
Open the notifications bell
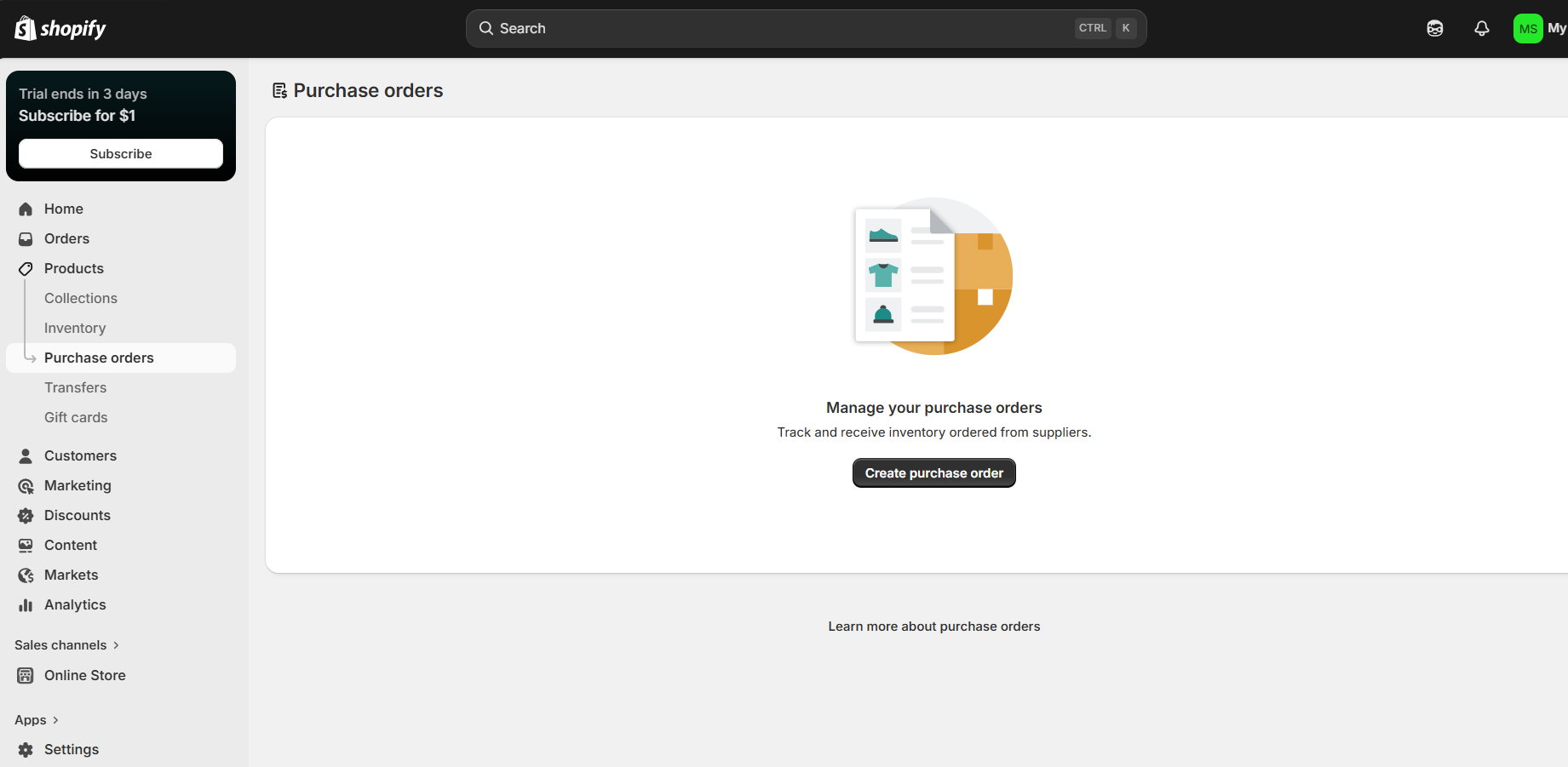pos(1482,28)
